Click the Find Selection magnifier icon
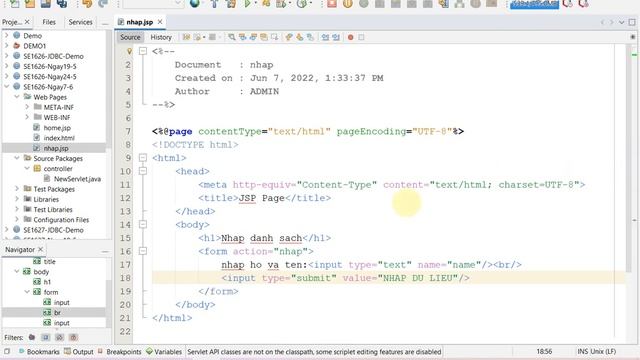This screenshot has width=640, height=360. pos(232,37)
